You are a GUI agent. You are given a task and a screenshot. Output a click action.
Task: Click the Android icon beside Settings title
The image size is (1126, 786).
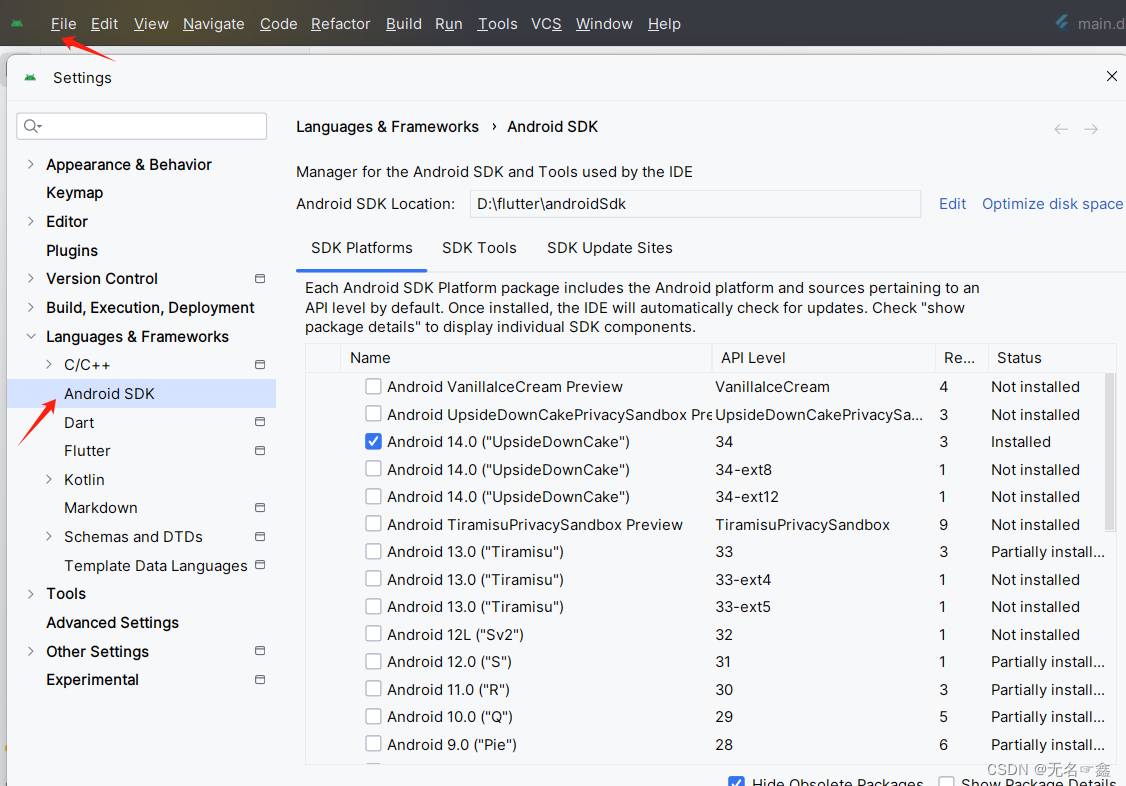coord(30,78)
